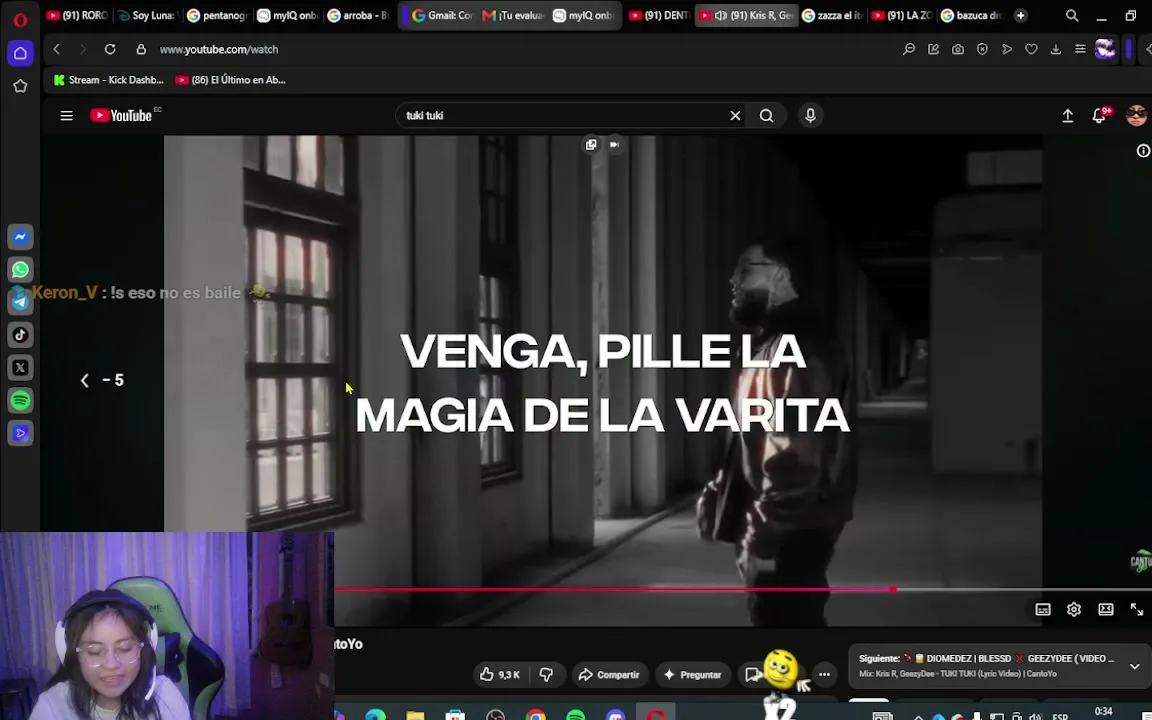The width and height of the screenshot is (1152, 720).
Task: Open the Opera start page home icon
Action: pyautogui.click(x=20, y=54)
